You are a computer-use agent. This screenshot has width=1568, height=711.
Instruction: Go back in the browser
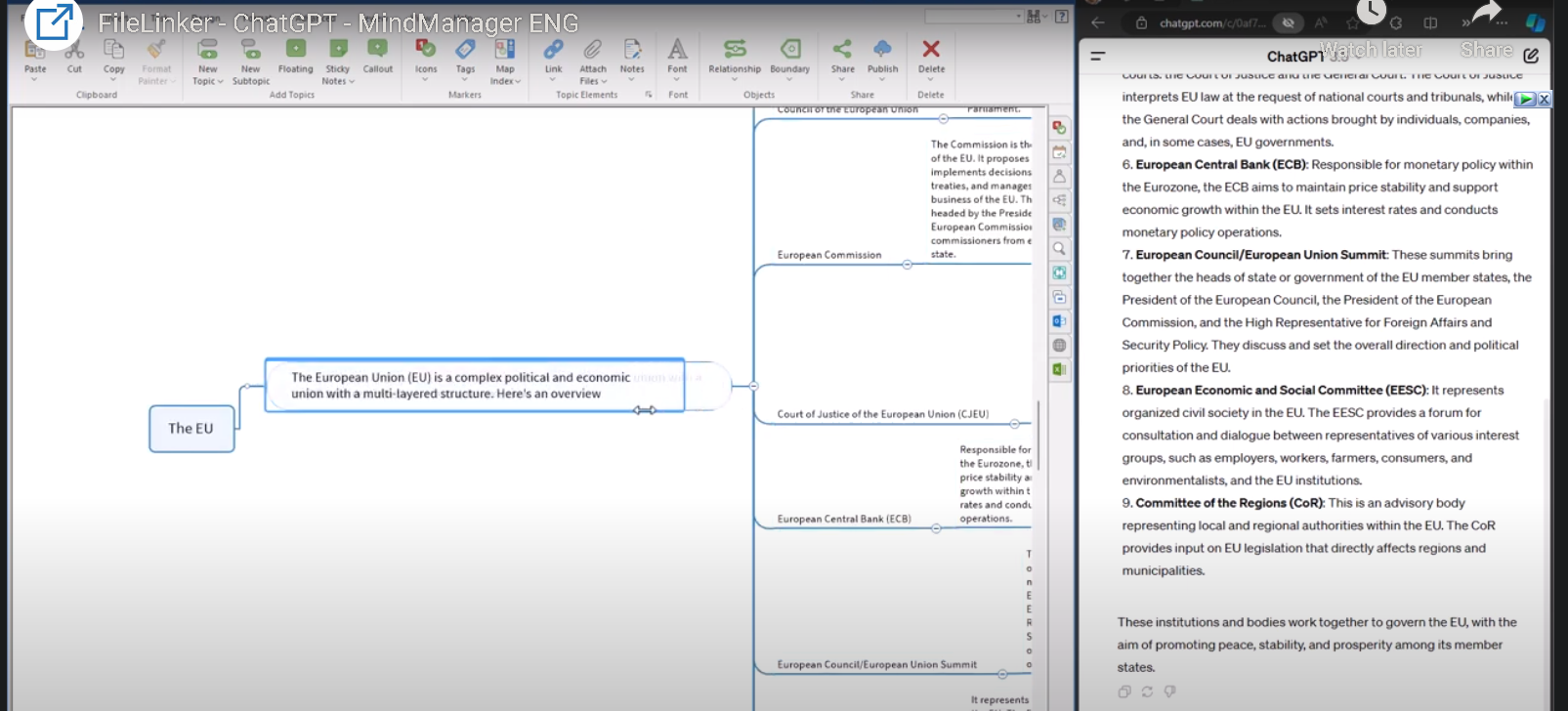pos(1098,22)
